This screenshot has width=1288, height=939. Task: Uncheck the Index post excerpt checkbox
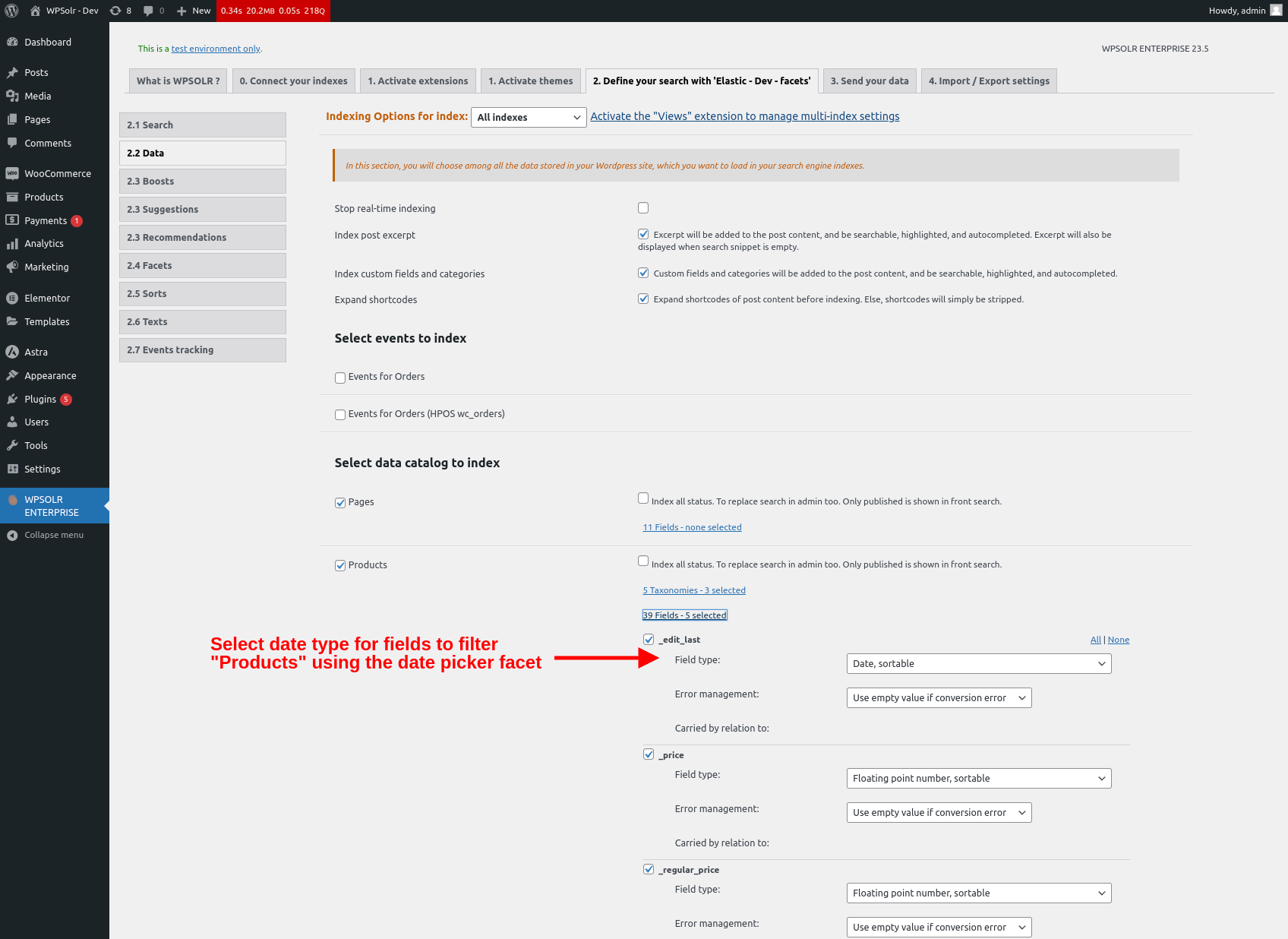coord(643,234)
